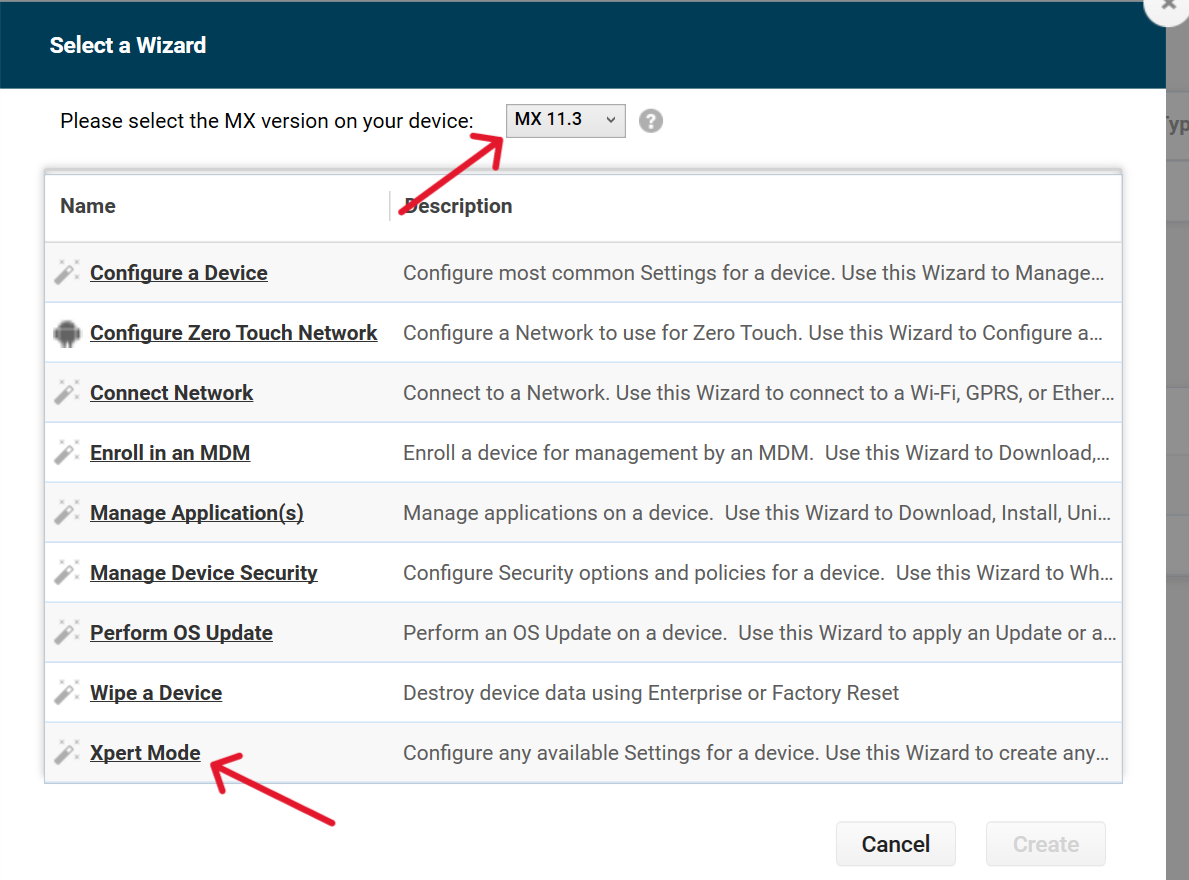Select the Configure a Device wizard
The height and width of the screenshot is (880, 1189).
click(x=179, y=273)
